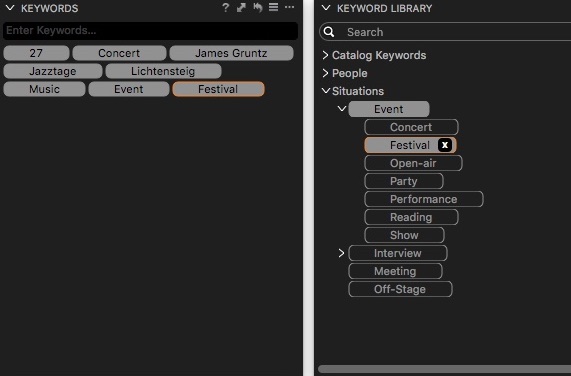This screenshot has height=376, width=571.
Task: Click the Event keyword in the library tree
Action: point(389,109)
